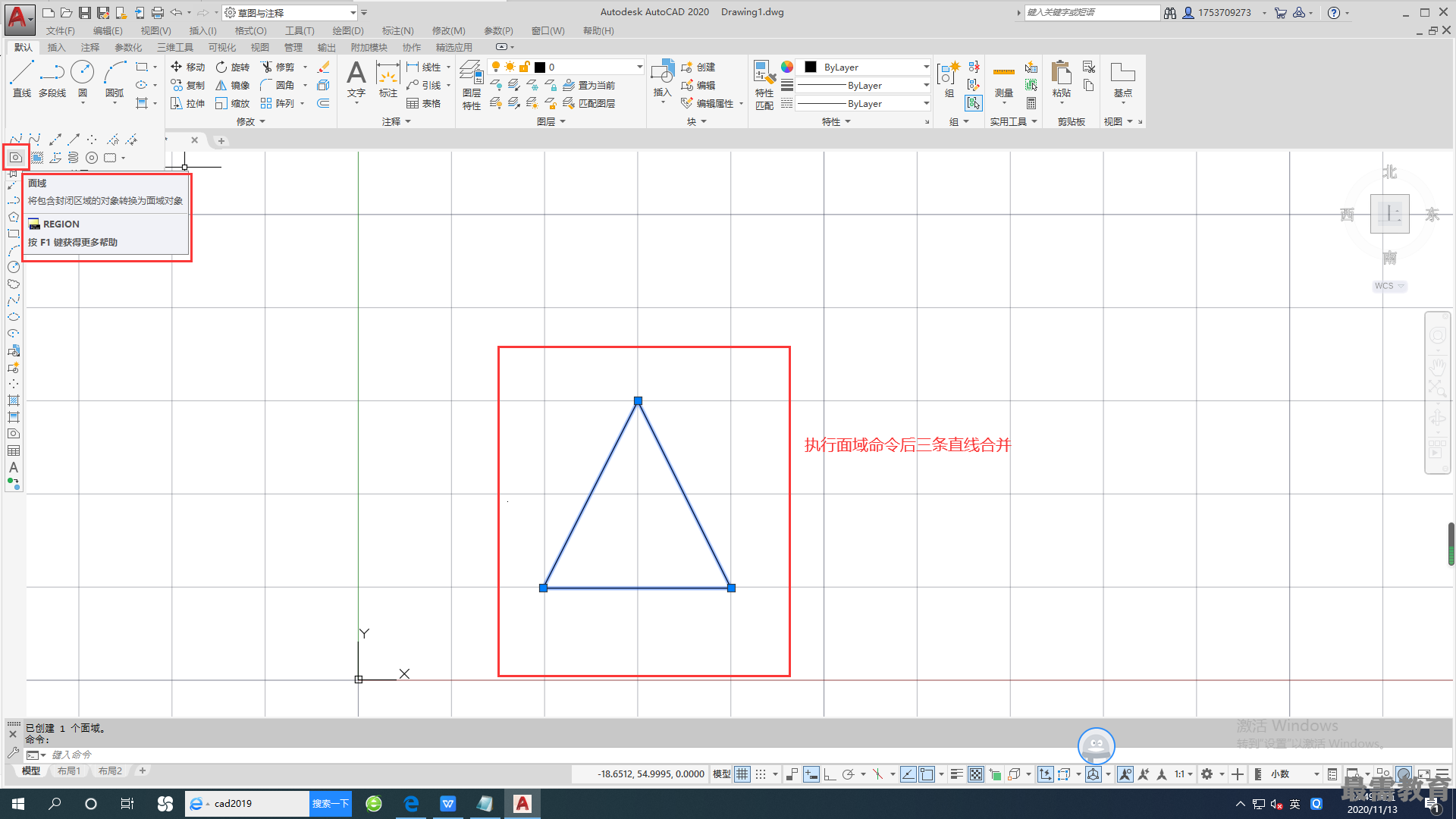Switch to the 布局1 layout tab
Viewport: 1456px width, 819px height.
click(x=69, y=771)
